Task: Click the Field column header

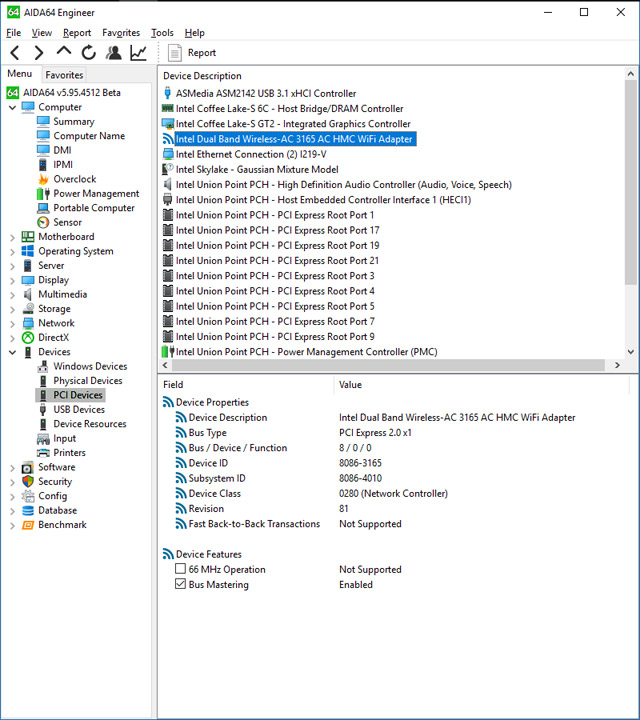Action: (x=173, y=385)
